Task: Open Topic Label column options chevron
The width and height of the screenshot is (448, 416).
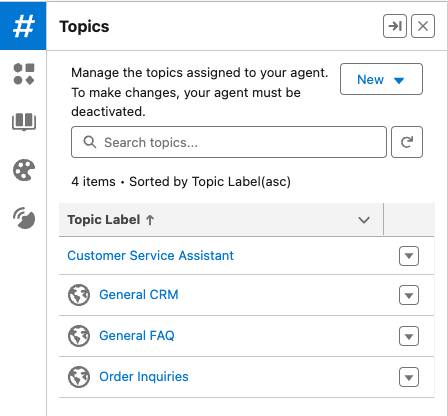Action: tap(364, 220)
